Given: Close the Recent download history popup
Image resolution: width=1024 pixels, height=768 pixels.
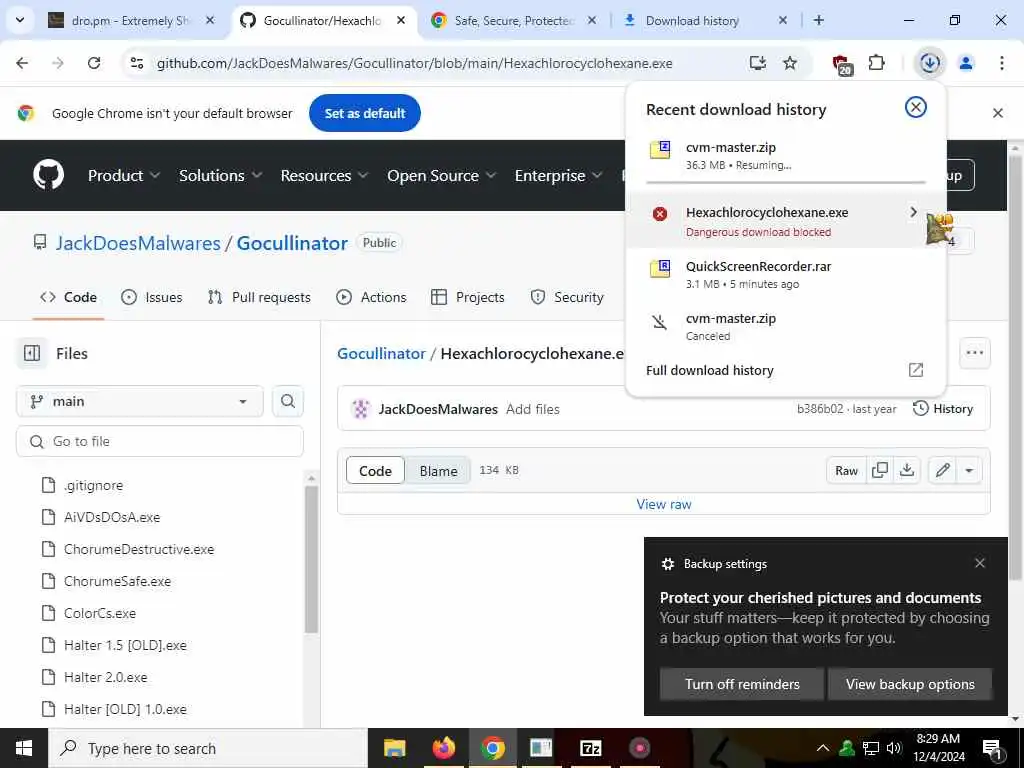Looking at the screenshot, I should (x=916, y=107).
